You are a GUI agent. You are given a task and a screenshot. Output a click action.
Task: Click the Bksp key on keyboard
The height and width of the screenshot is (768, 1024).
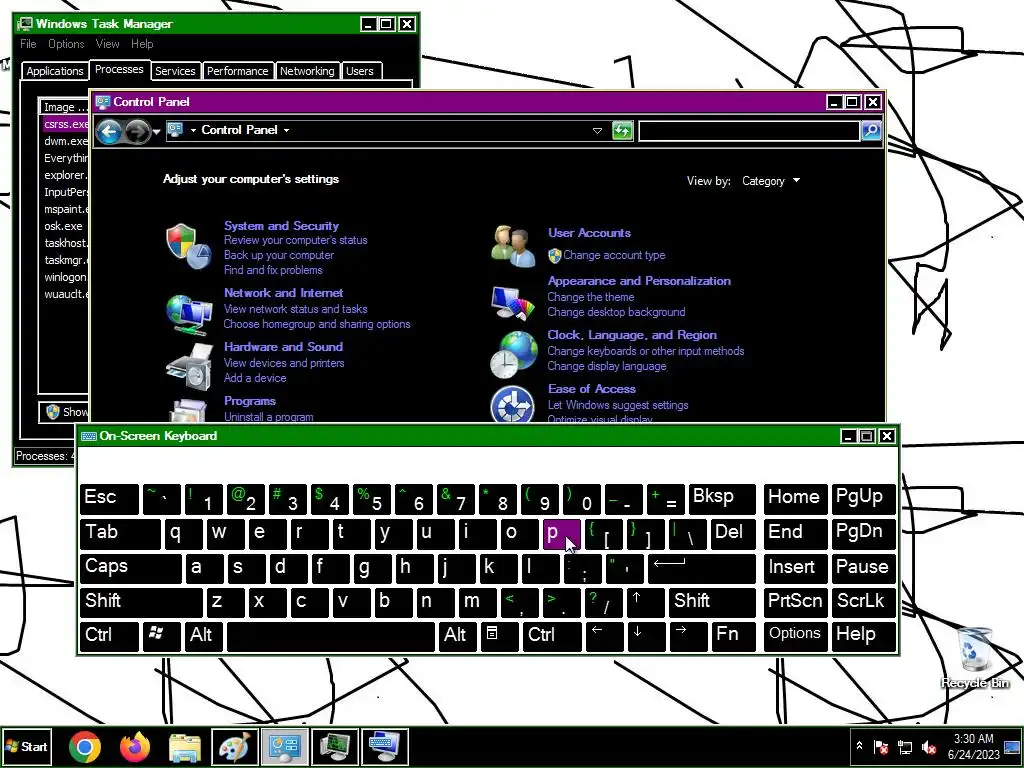[722, 498]
